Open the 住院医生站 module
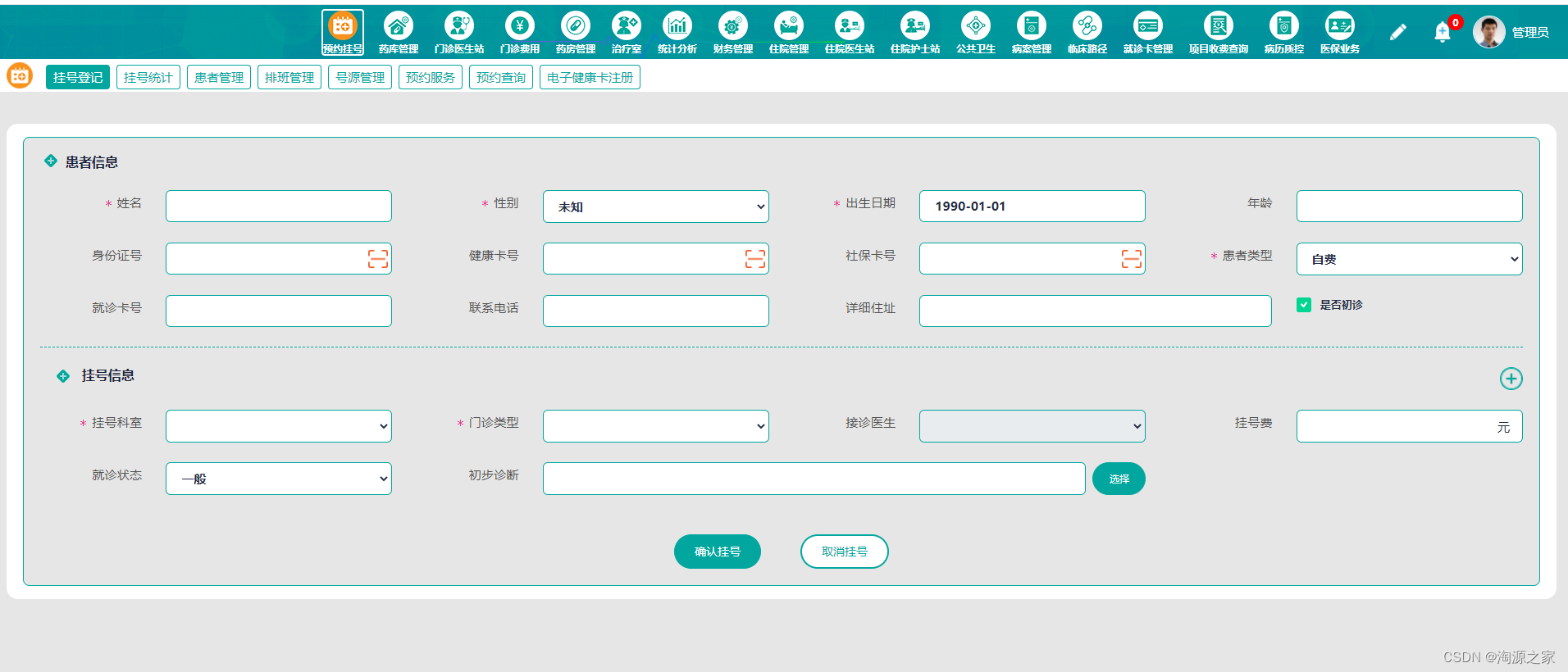The height and width of the screenshot is (672, 1568). tap(850, 33)
